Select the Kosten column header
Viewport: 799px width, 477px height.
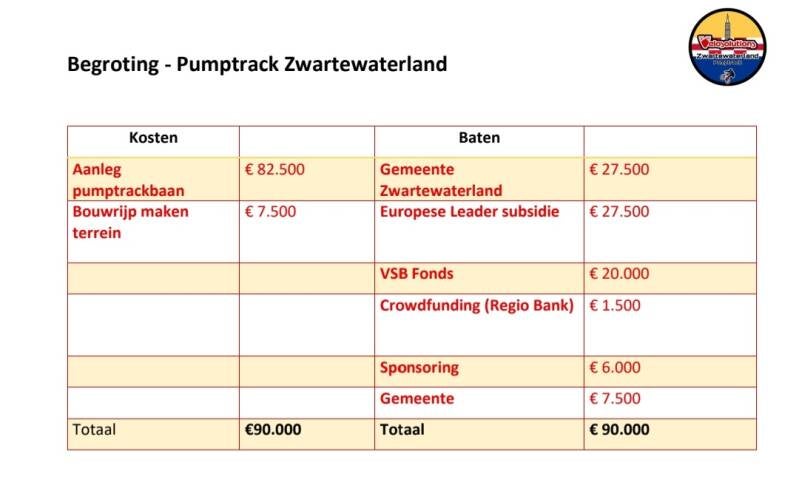[153, 138]
